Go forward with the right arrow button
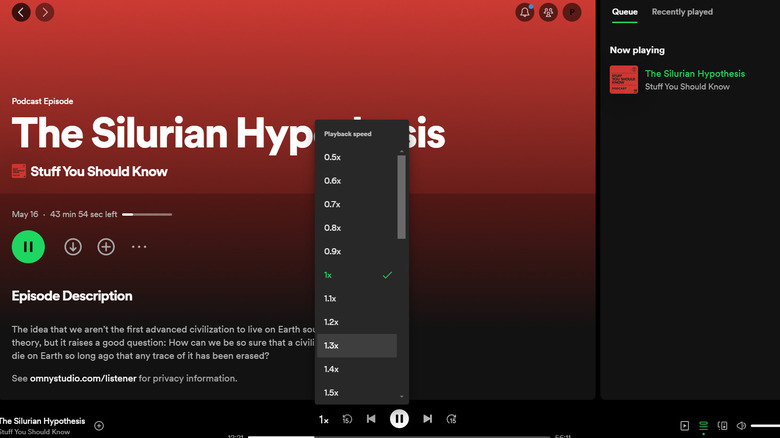The width and height of the screenshot is (780, 438). (44, 12)
